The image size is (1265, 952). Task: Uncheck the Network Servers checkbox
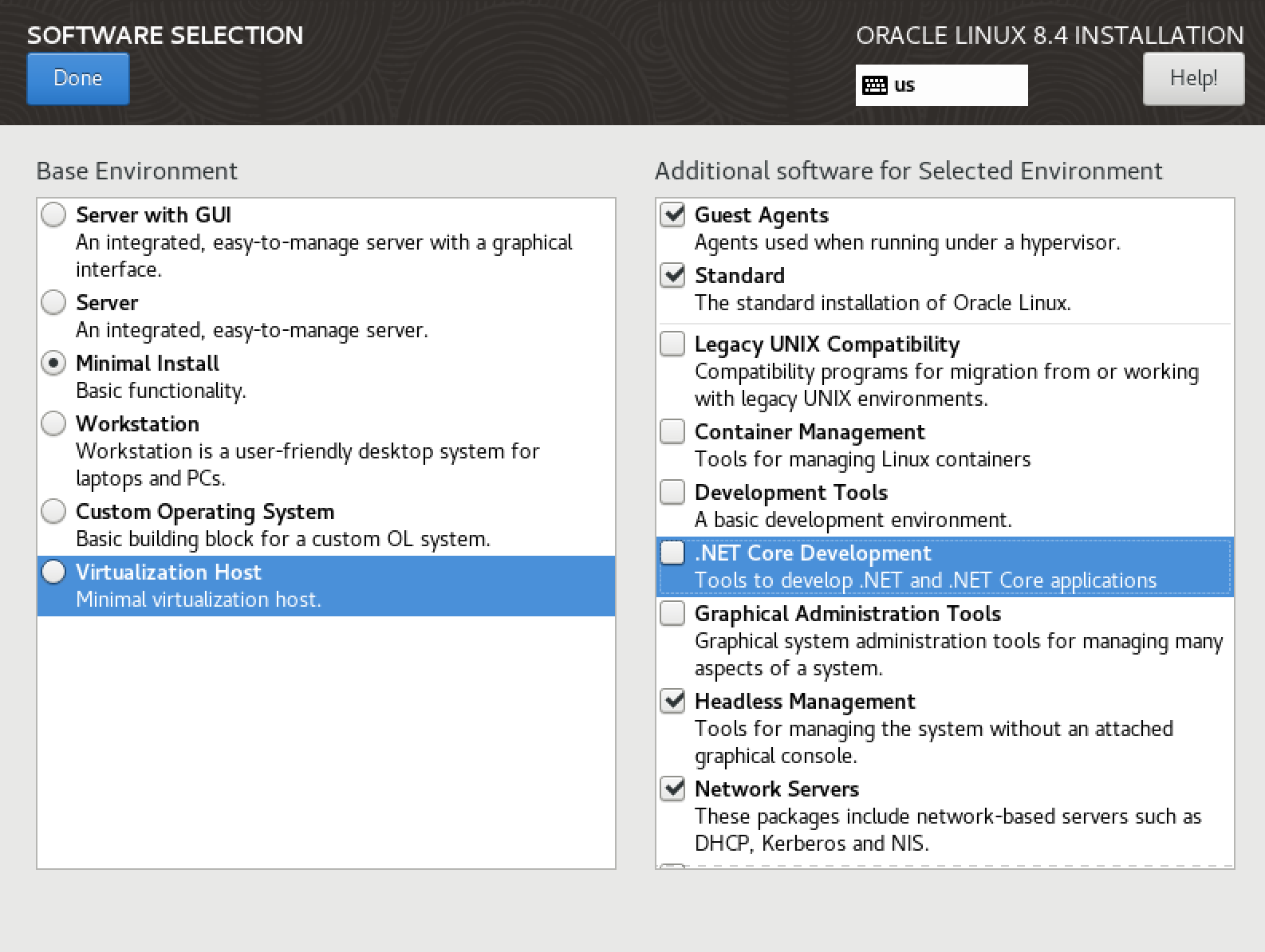[673, 788]
